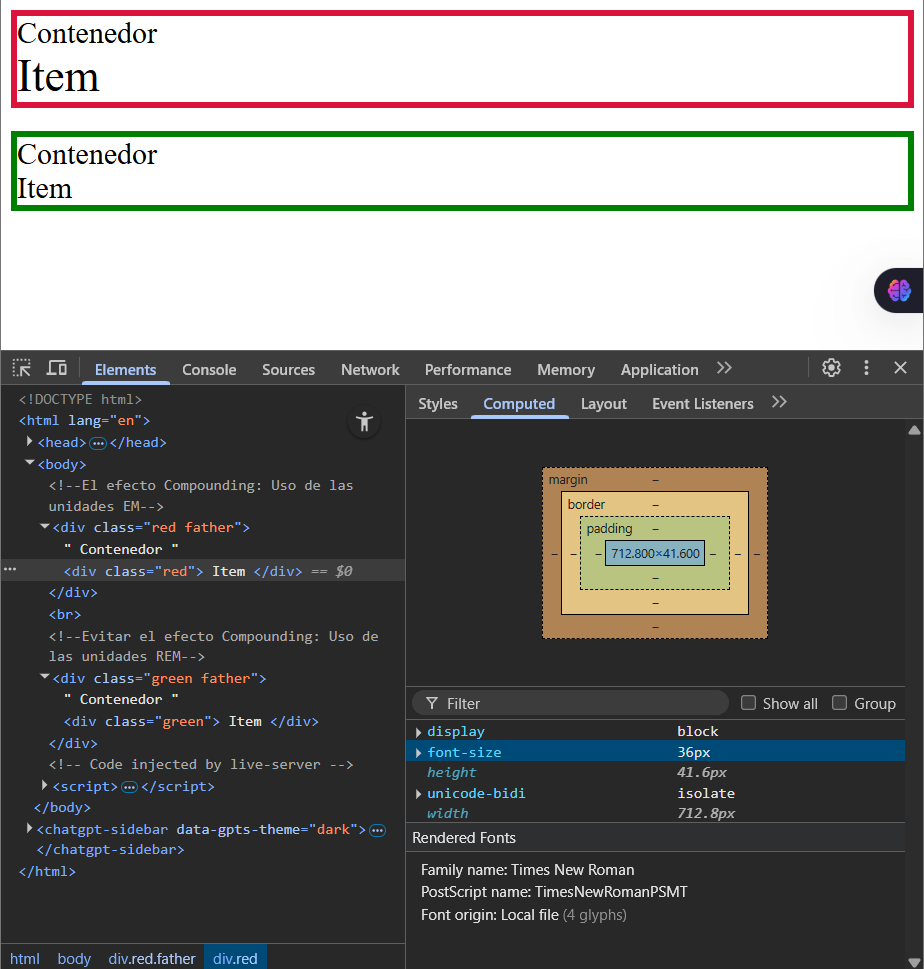Select the live-server injected comment row
The width and height of the screenshot is (924, 969).
(203, 764)
